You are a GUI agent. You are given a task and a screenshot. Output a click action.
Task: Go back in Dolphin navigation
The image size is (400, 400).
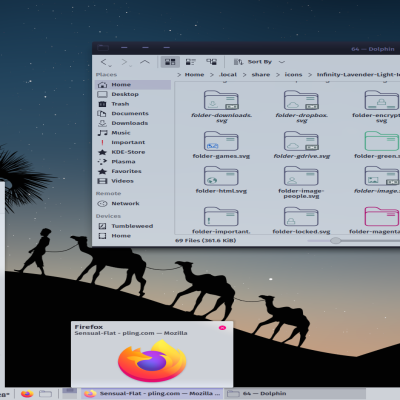point(105,62)
